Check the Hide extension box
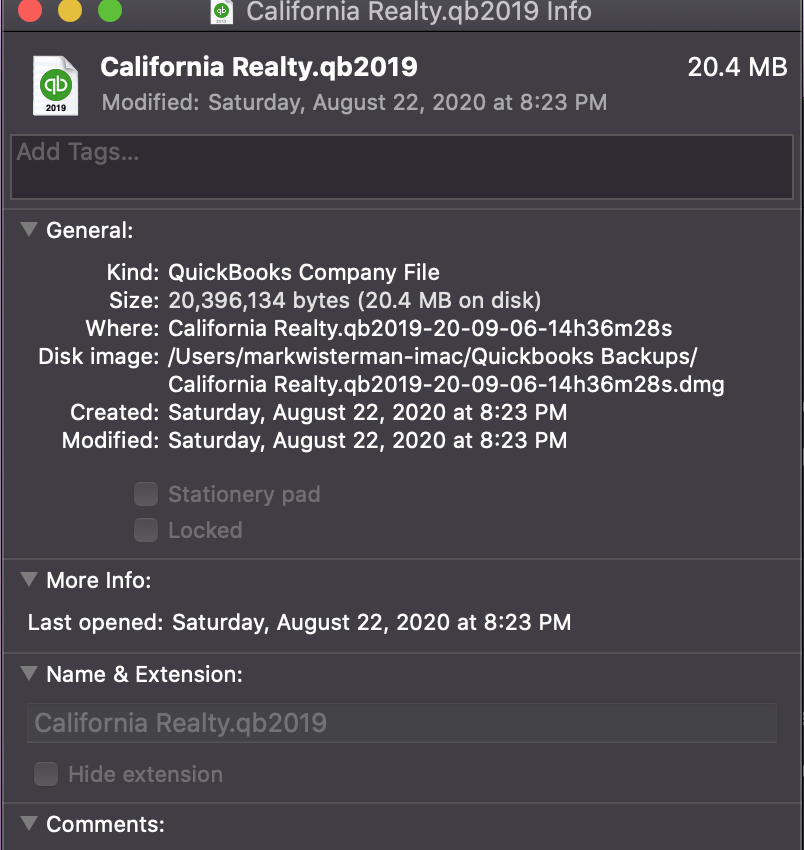Viewport: 804px width, 850px height. point(46,774)
